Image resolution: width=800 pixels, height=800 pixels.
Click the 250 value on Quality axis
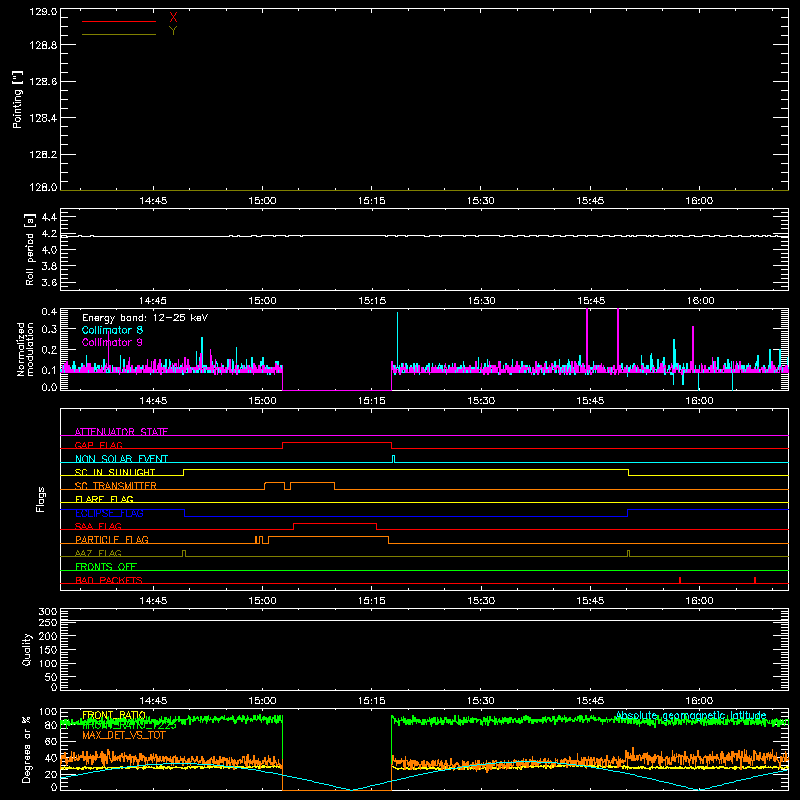pyautogui.click(x=48, y=623)
